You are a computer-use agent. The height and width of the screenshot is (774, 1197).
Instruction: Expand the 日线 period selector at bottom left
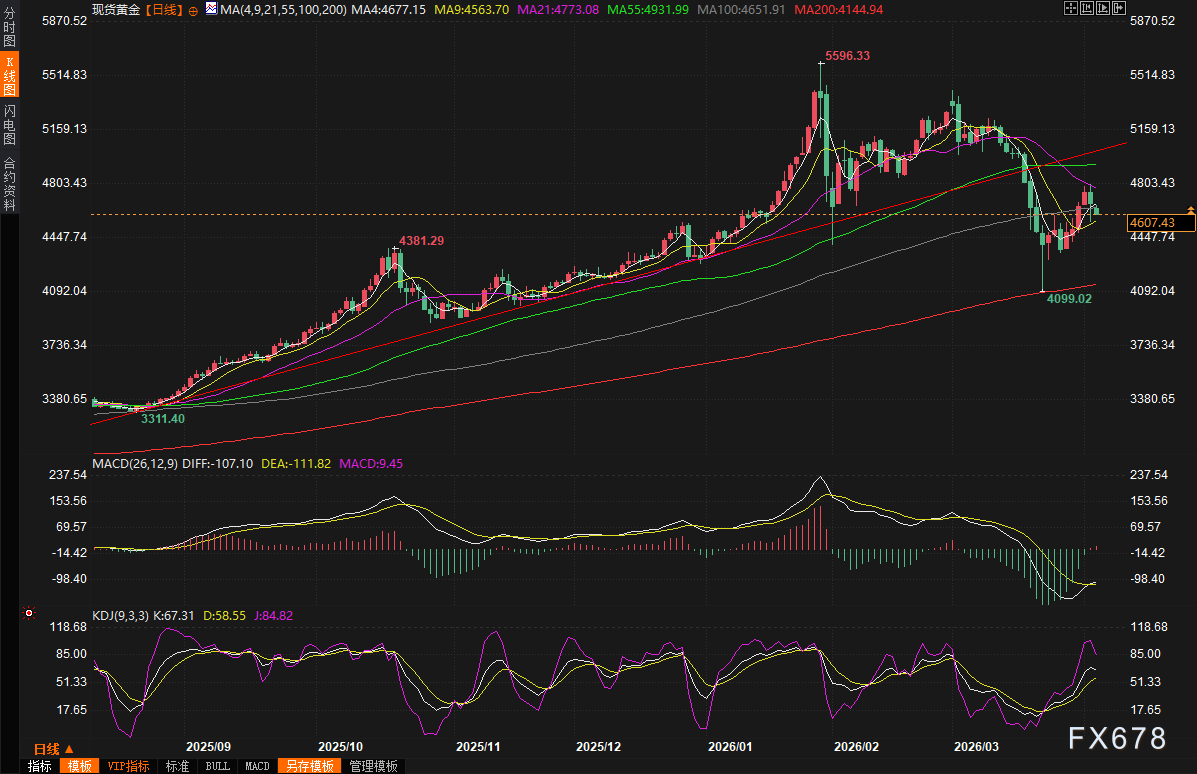(54, 749)
